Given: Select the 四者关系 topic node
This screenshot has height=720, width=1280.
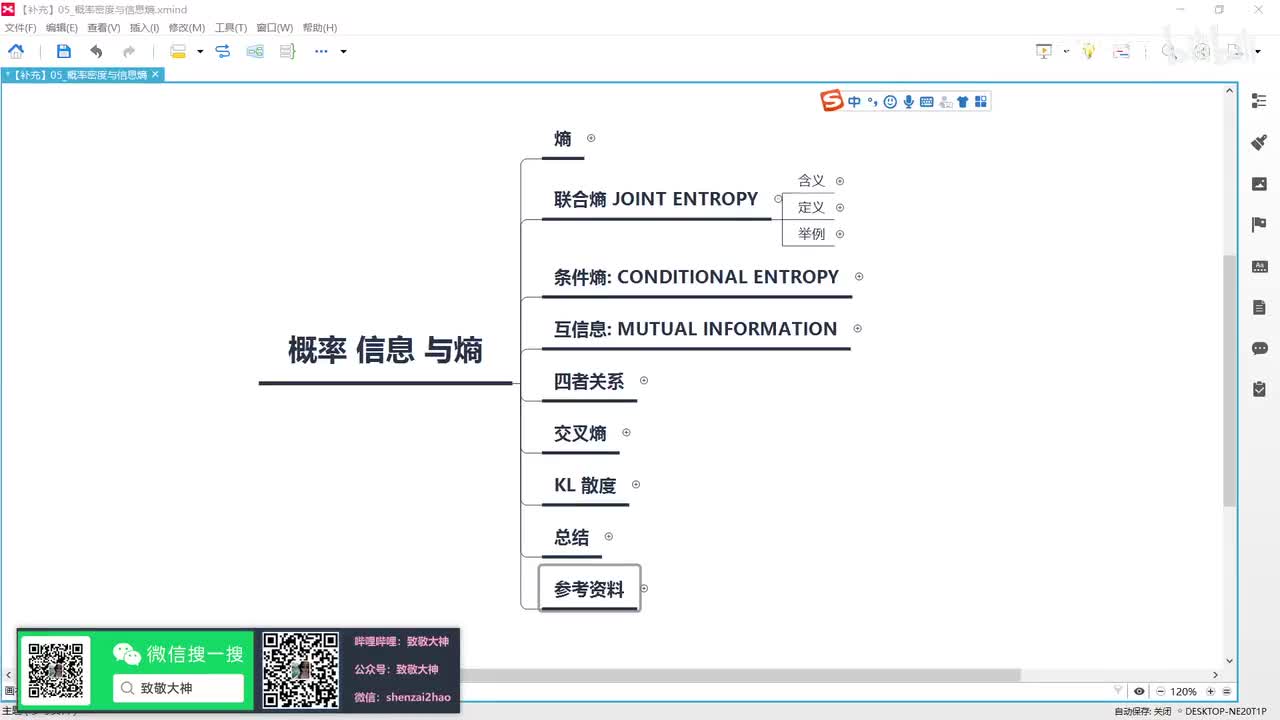Looking at the screenshot, I should (x=589, y=381).
